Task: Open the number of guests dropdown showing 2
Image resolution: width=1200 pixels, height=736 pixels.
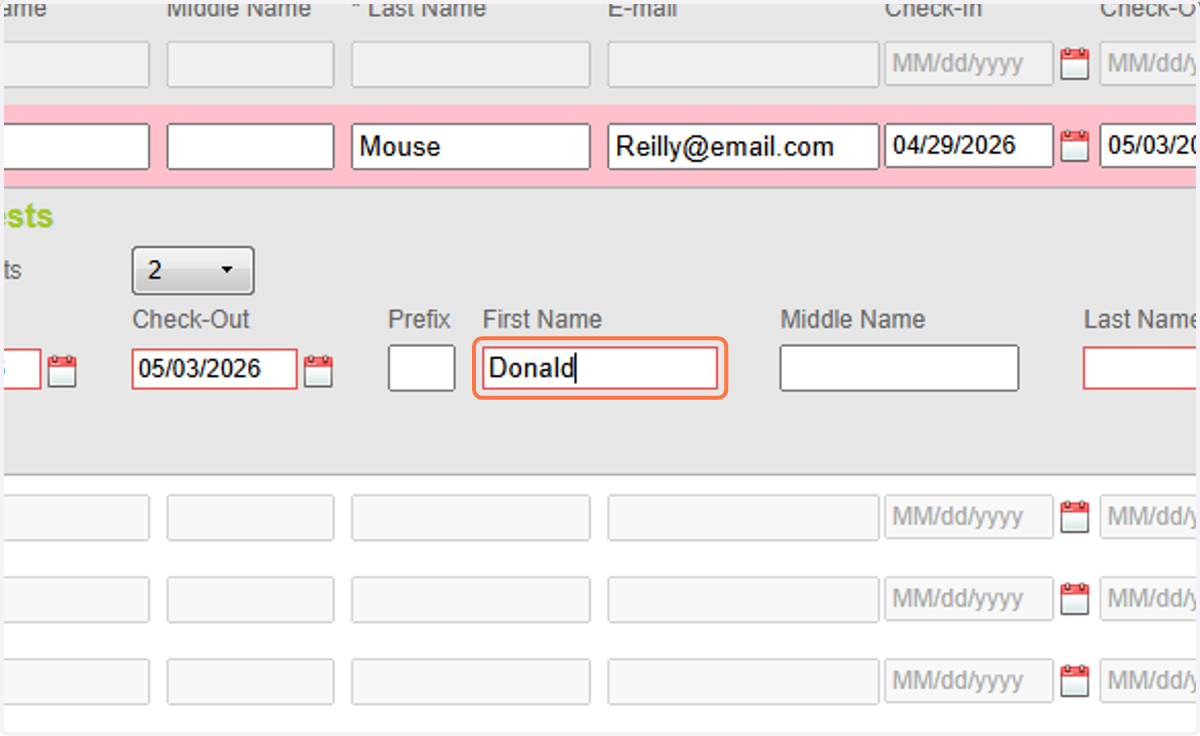Action: [193, 270]
